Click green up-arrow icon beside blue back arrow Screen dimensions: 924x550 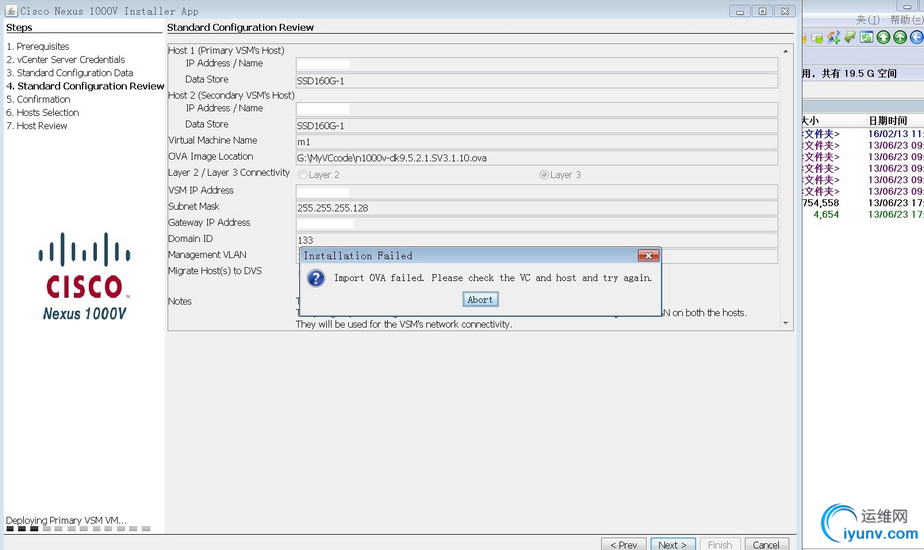[899, 38]
